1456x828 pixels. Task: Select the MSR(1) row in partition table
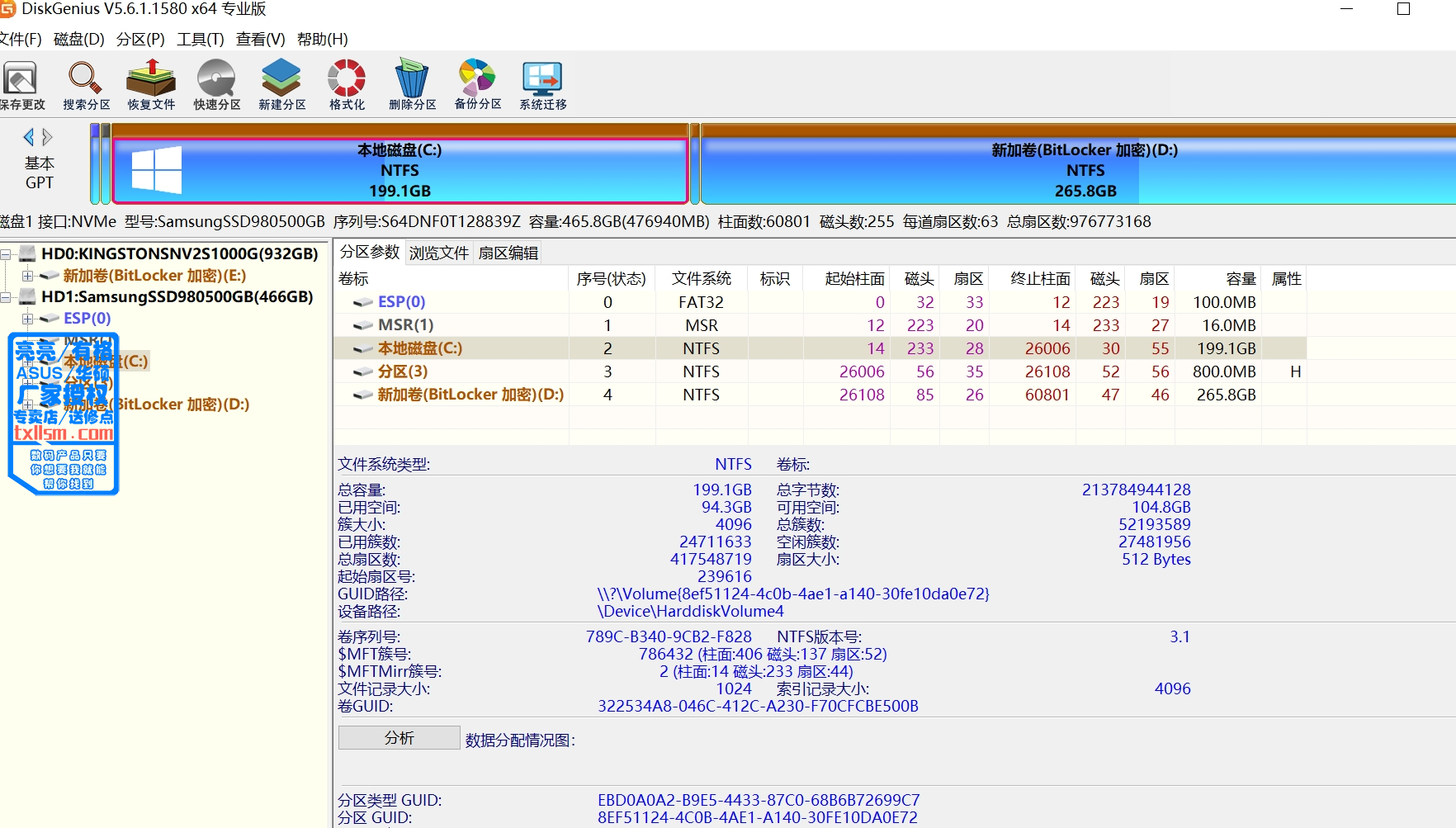(x=820, y=325)
